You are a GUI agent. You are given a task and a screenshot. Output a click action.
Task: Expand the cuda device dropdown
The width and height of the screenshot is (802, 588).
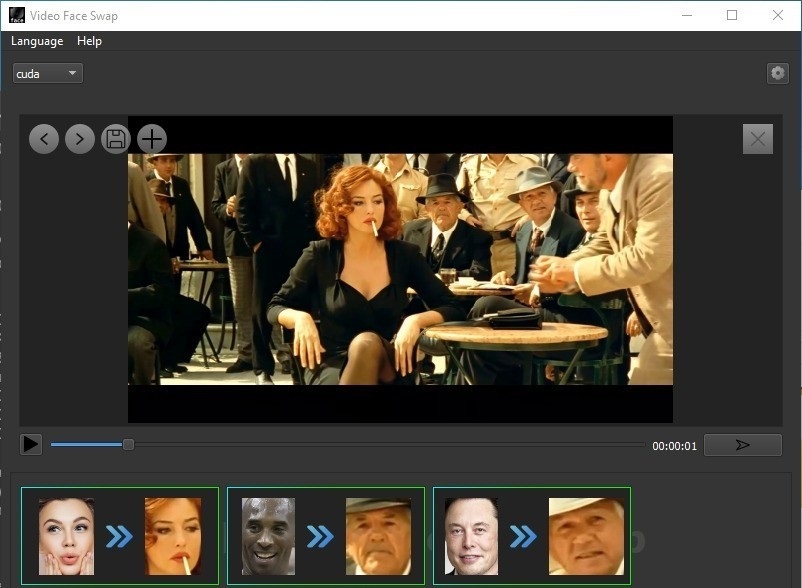(47, 73)
